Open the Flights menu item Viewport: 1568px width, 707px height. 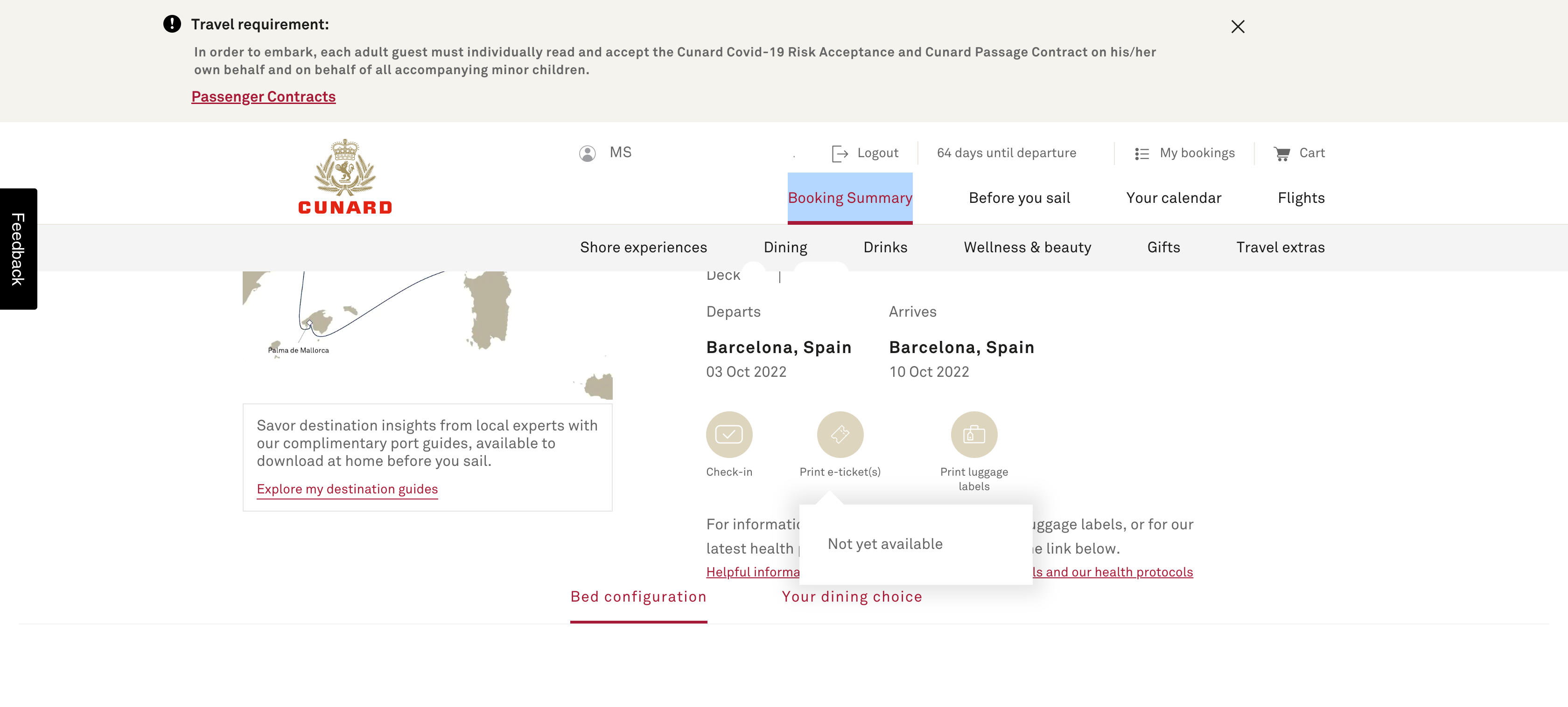[x=1300, y=198]
